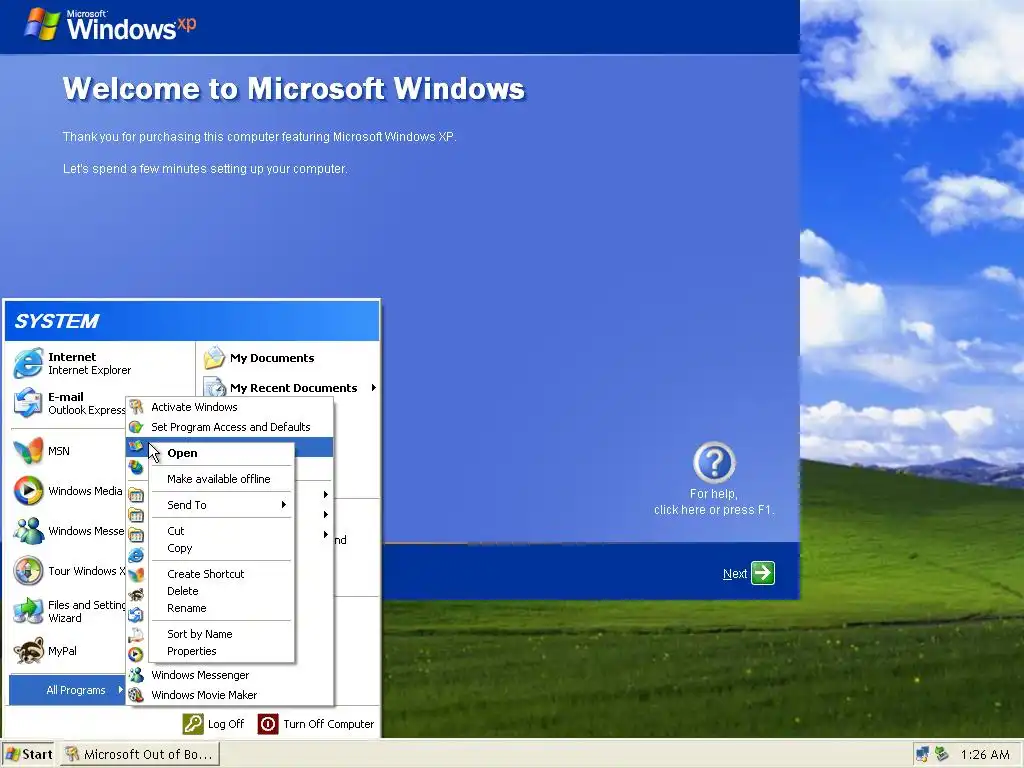The image size is (1024, 768).
Task: Click the Log Off key icon
Action: pos(193,724)
